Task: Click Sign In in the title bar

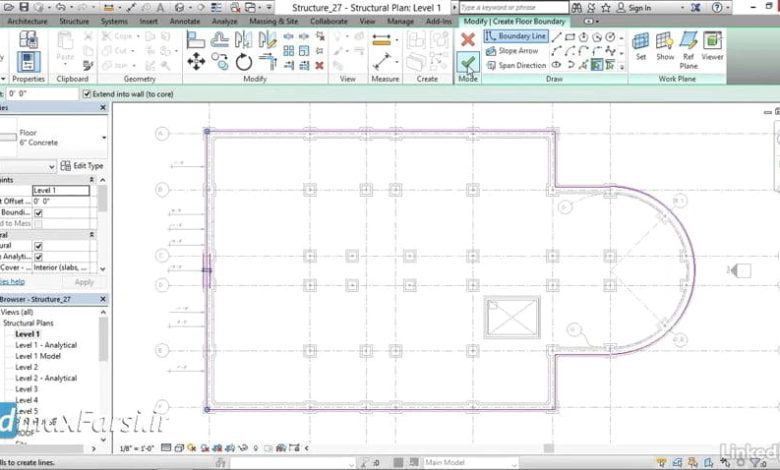Action: 634,7
